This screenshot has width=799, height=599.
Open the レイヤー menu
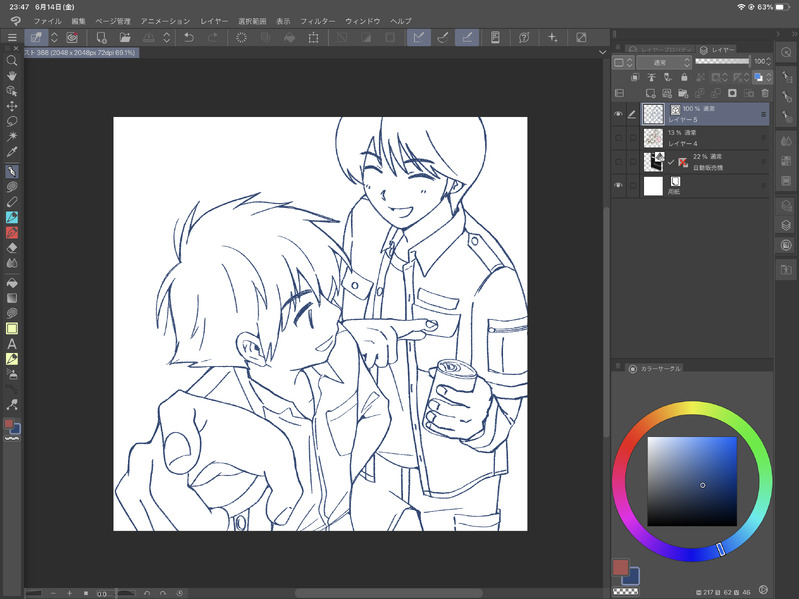[214, 21]
